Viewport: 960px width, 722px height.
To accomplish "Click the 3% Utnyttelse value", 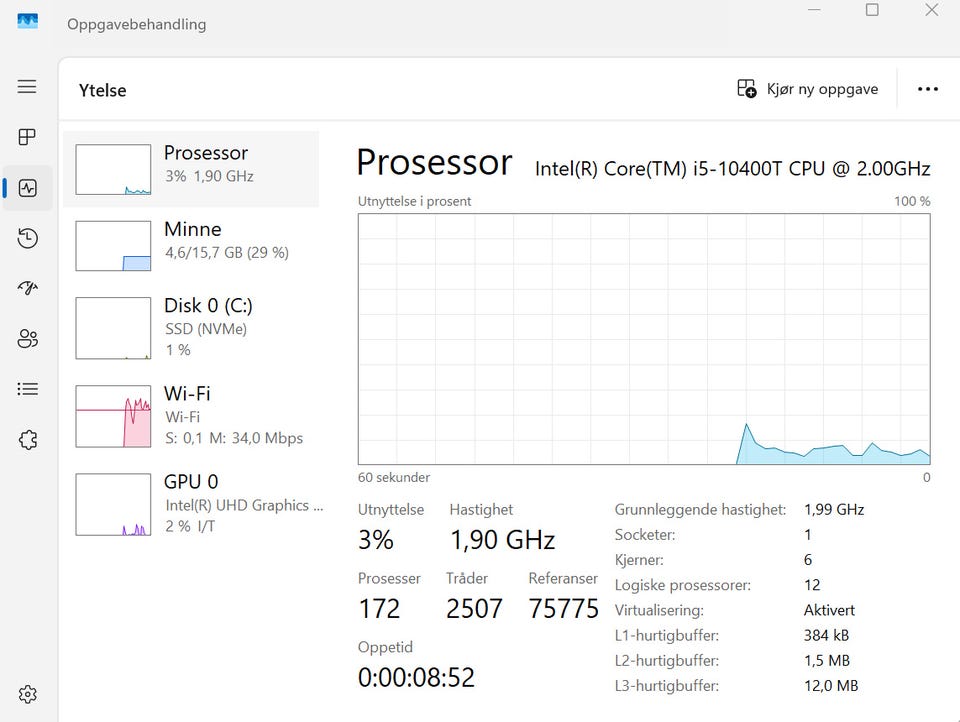I will (x=376, y=540).
